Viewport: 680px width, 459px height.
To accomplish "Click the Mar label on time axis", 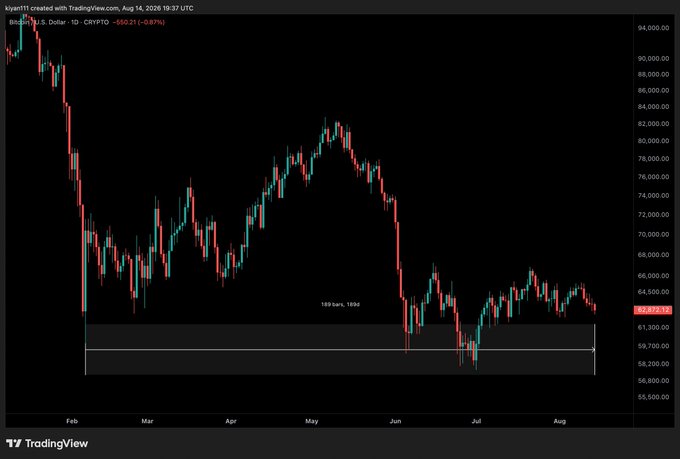I will [147, 421].
